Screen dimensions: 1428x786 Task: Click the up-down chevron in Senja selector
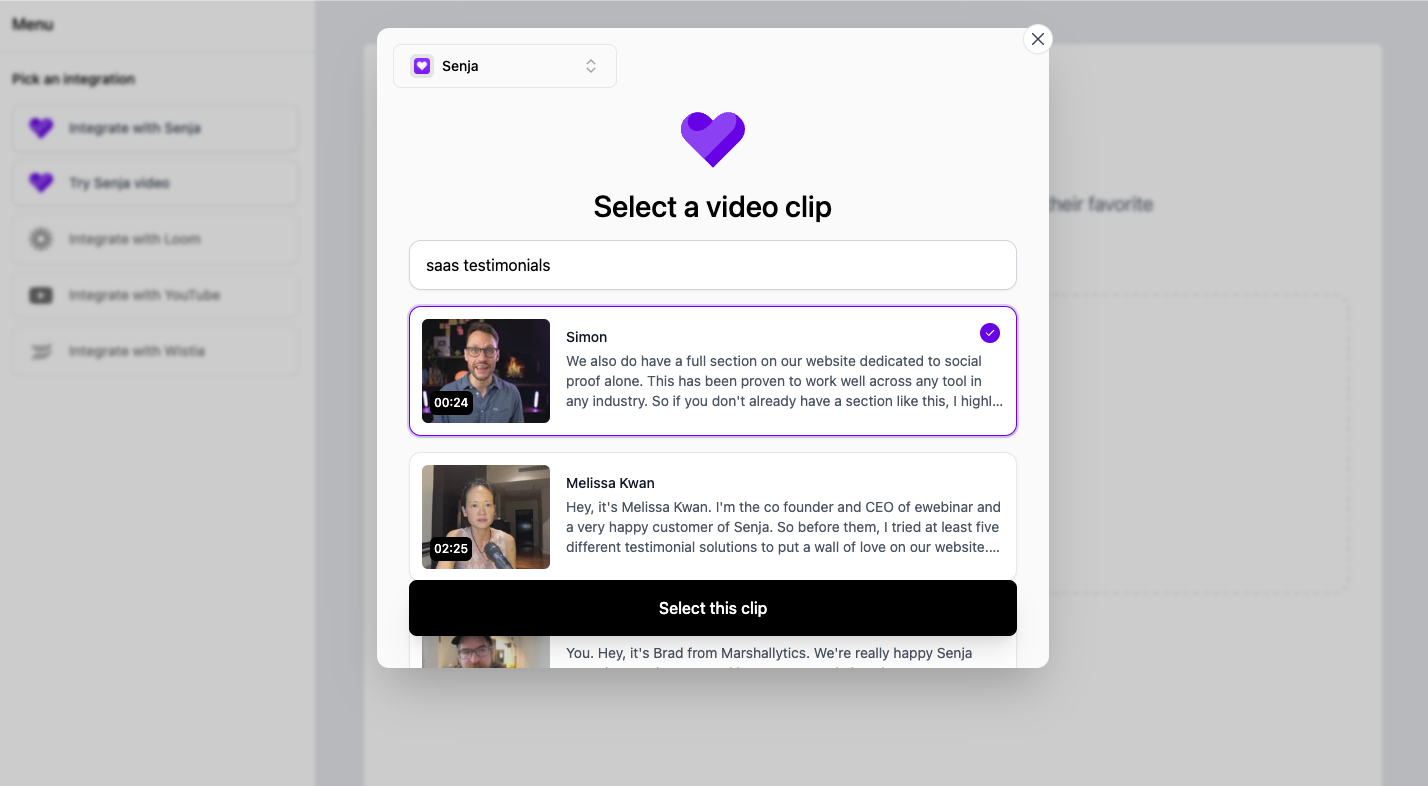pyautogui.click(x=591, y=66)
